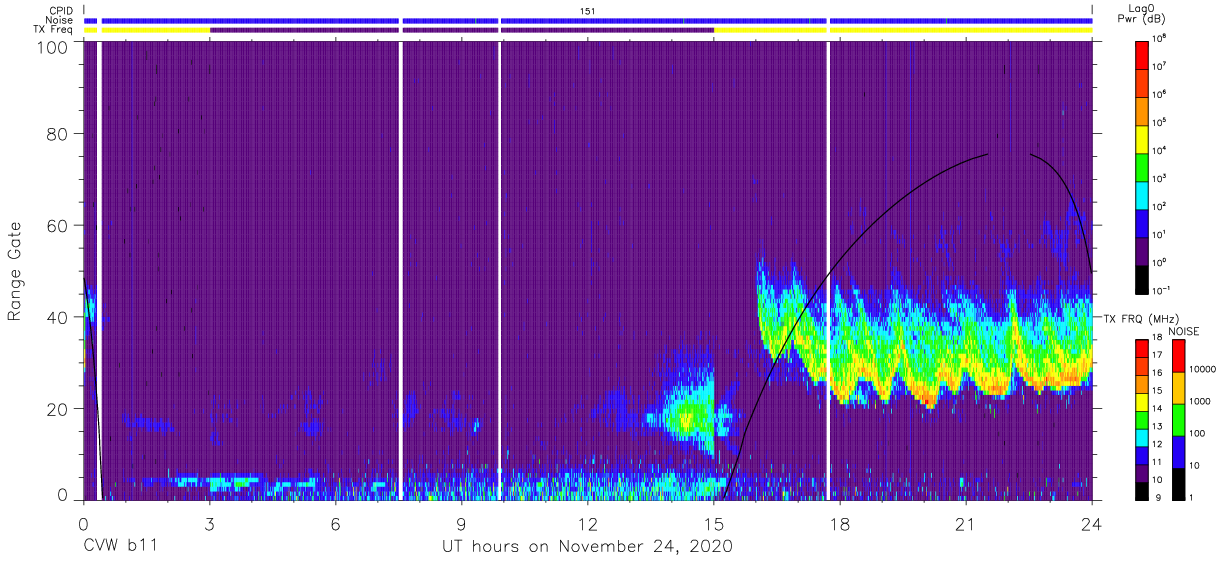
Task: Click the 20 tick label on the Range Gate axis
Action: (57, 409)
